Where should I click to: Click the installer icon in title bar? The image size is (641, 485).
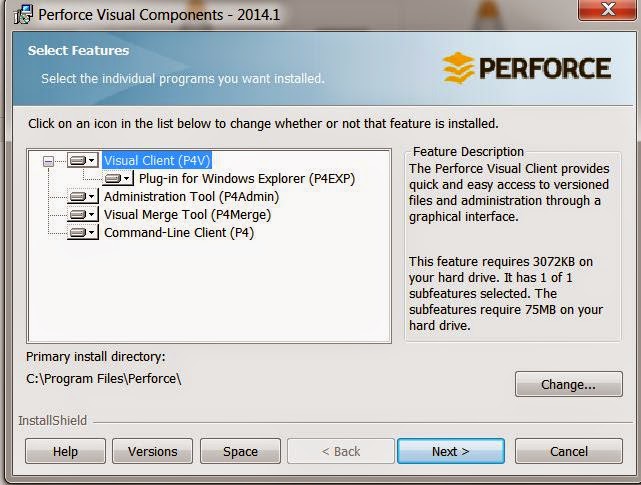[23, 15]
